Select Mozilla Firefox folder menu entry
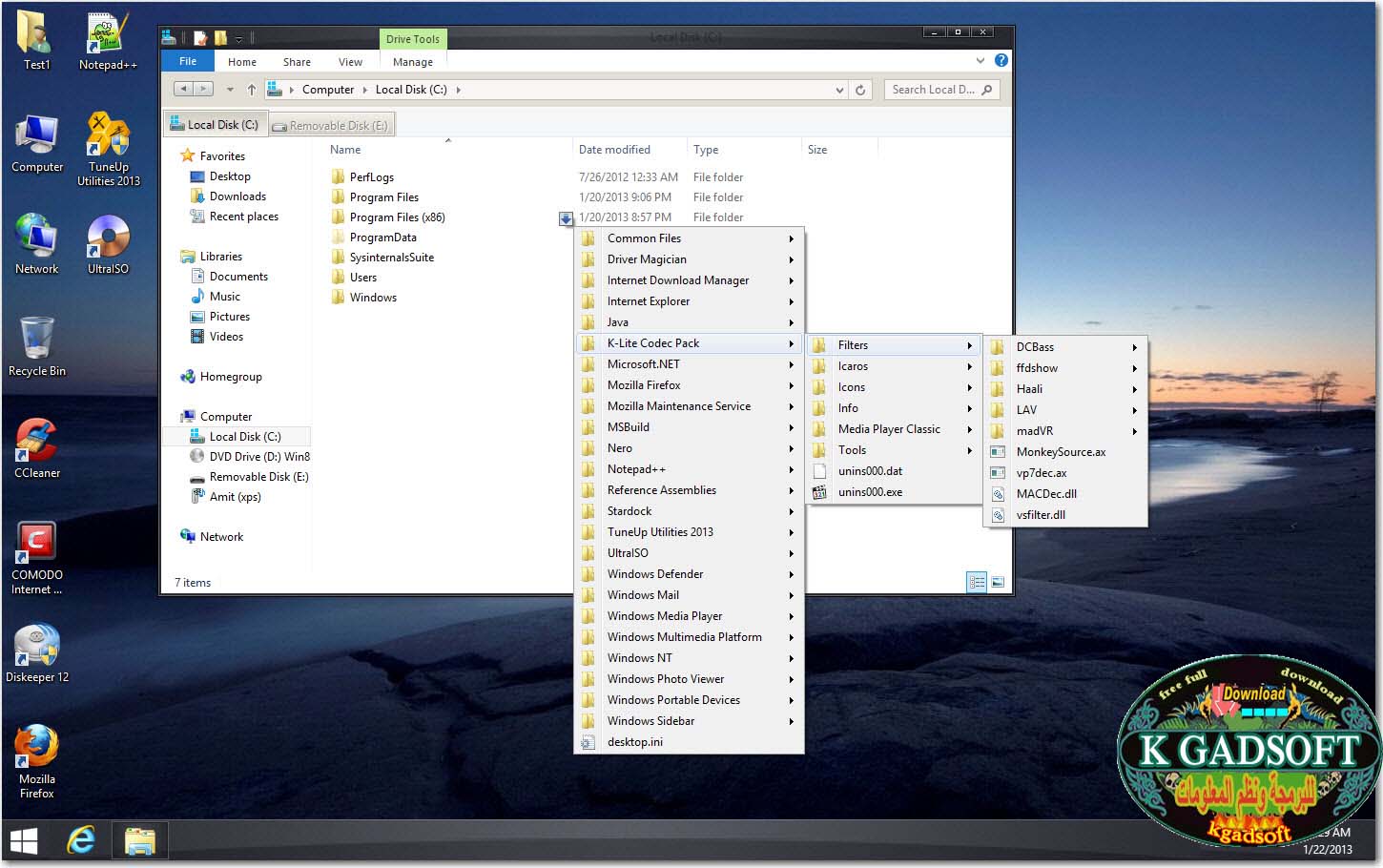 (x=689, y=385)
